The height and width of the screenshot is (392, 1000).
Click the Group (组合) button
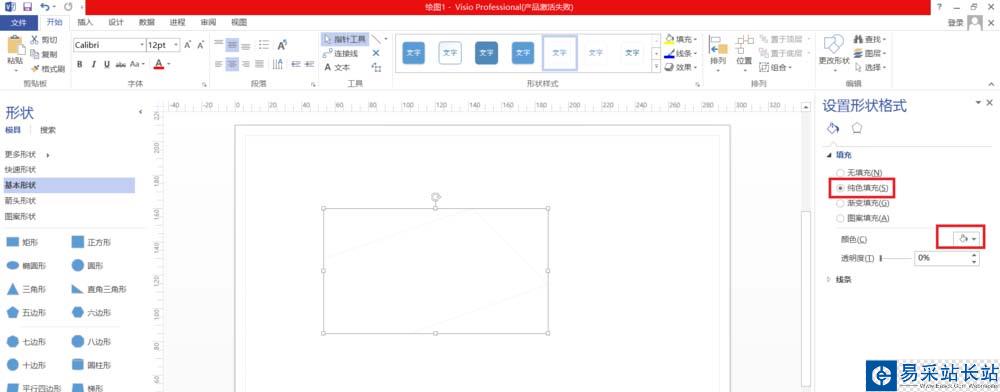point(776,67)
